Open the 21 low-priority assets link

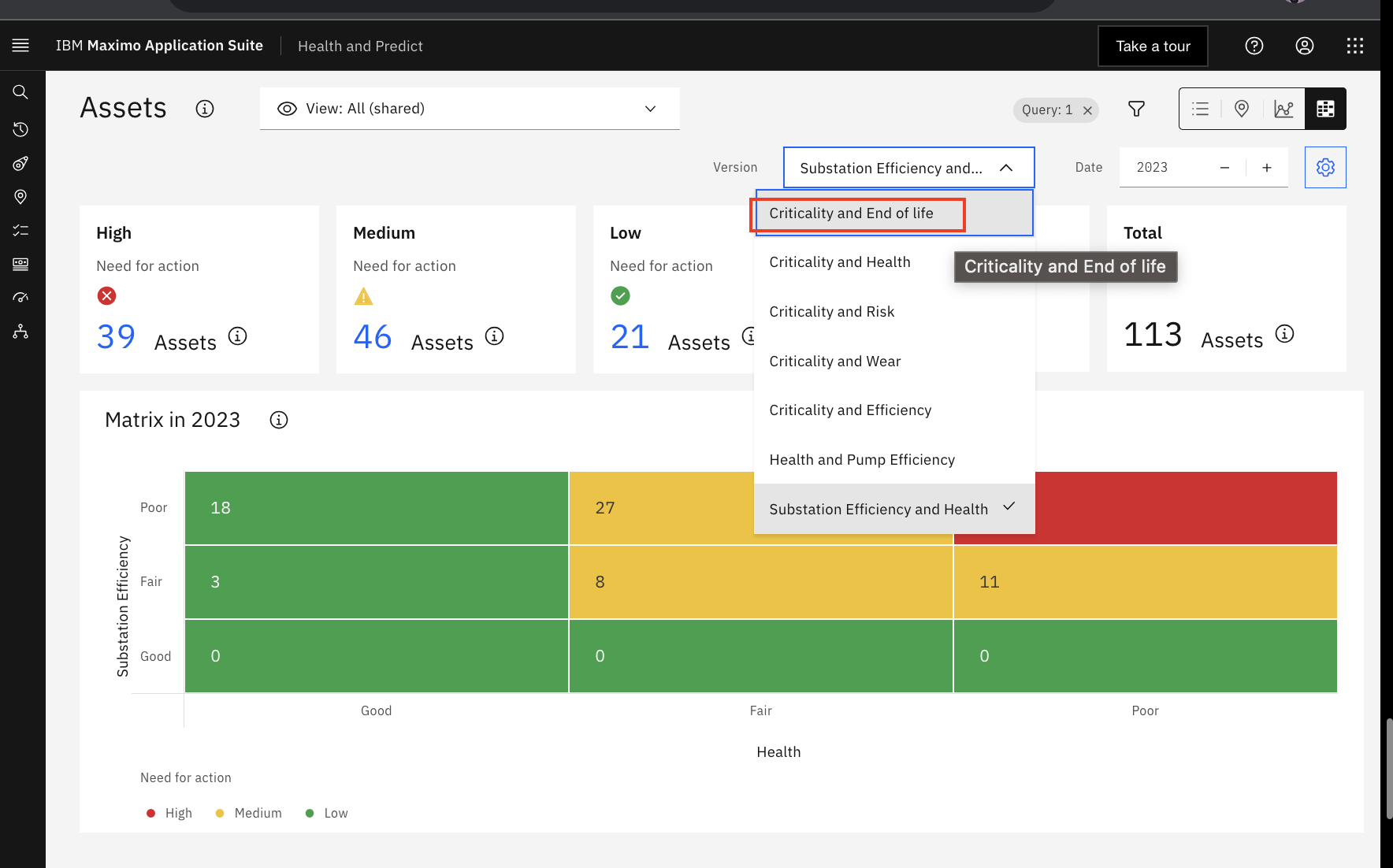point(630,337)
